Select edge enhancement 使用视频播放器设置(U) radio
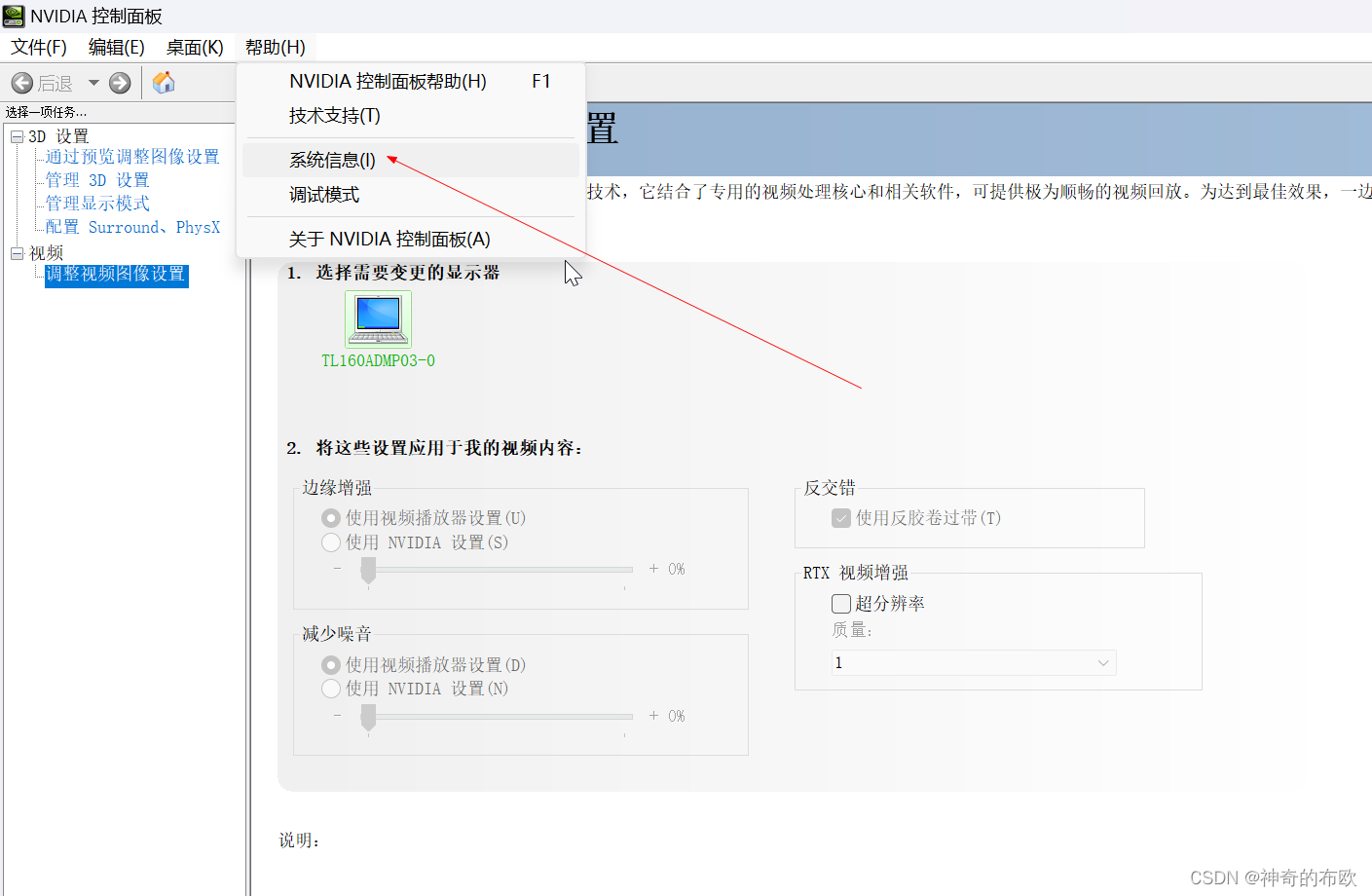This screenshot has width=1372, height=896. (331, 518)
